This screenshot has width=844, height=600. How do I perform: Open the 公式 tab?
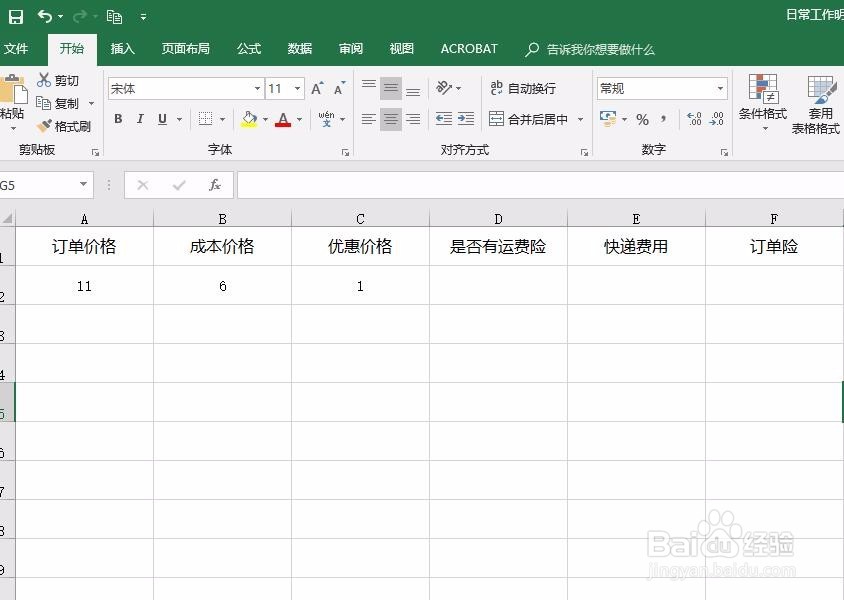[x=249, y=49]
